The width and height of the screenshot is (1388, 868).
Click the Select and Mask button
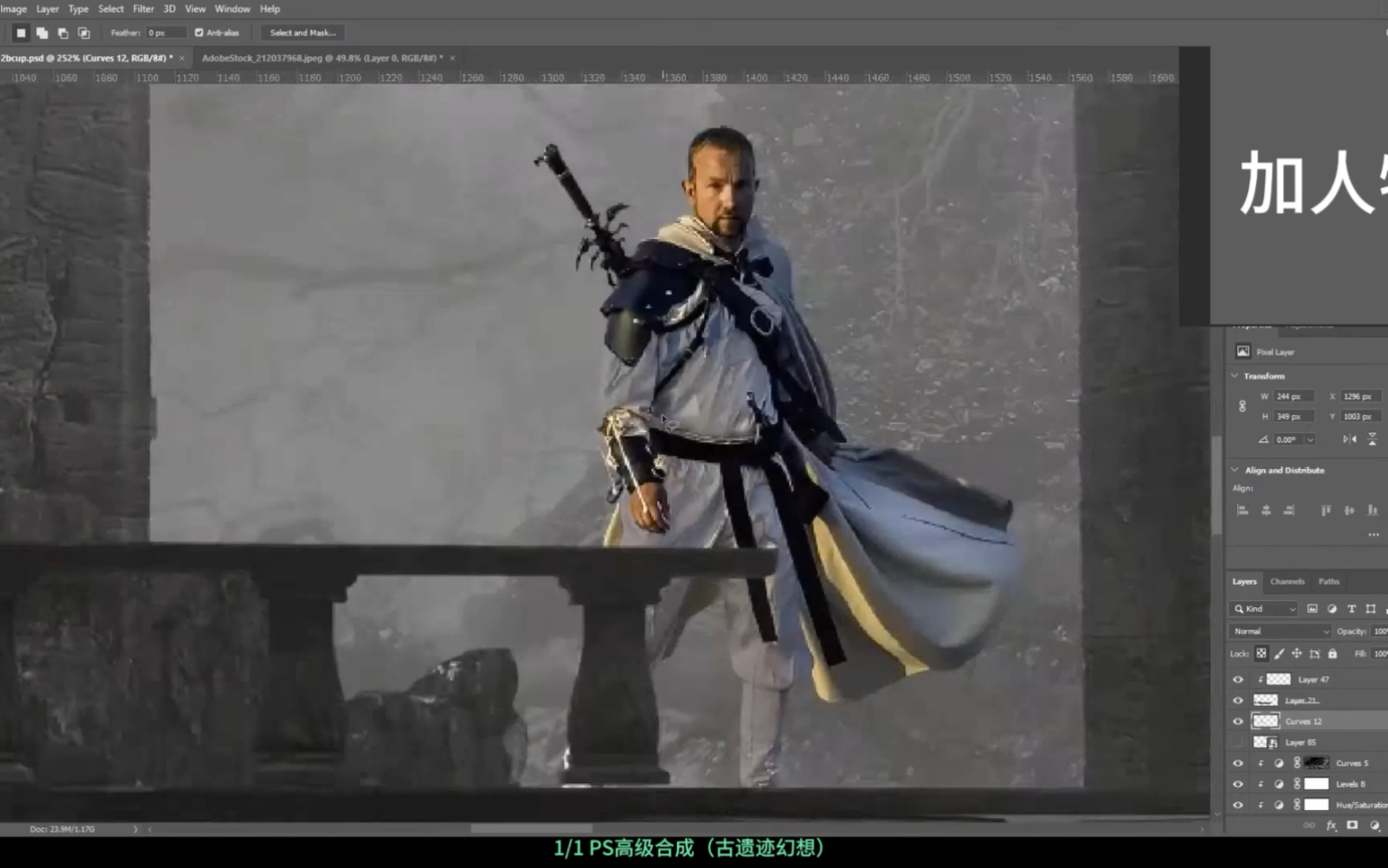tap(303, 33)
